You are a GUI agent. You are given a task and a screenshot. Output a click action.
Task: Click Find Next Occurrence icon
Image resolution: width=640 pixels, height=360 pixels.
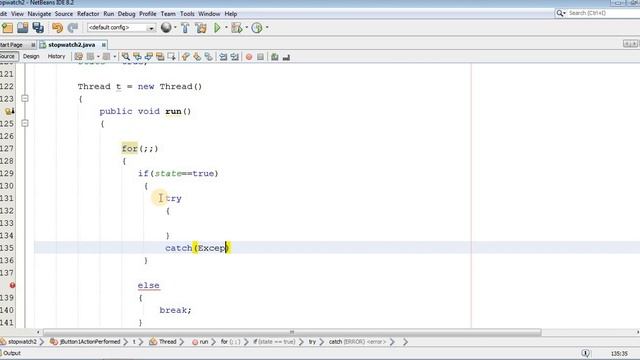click(x=149, y=57)
